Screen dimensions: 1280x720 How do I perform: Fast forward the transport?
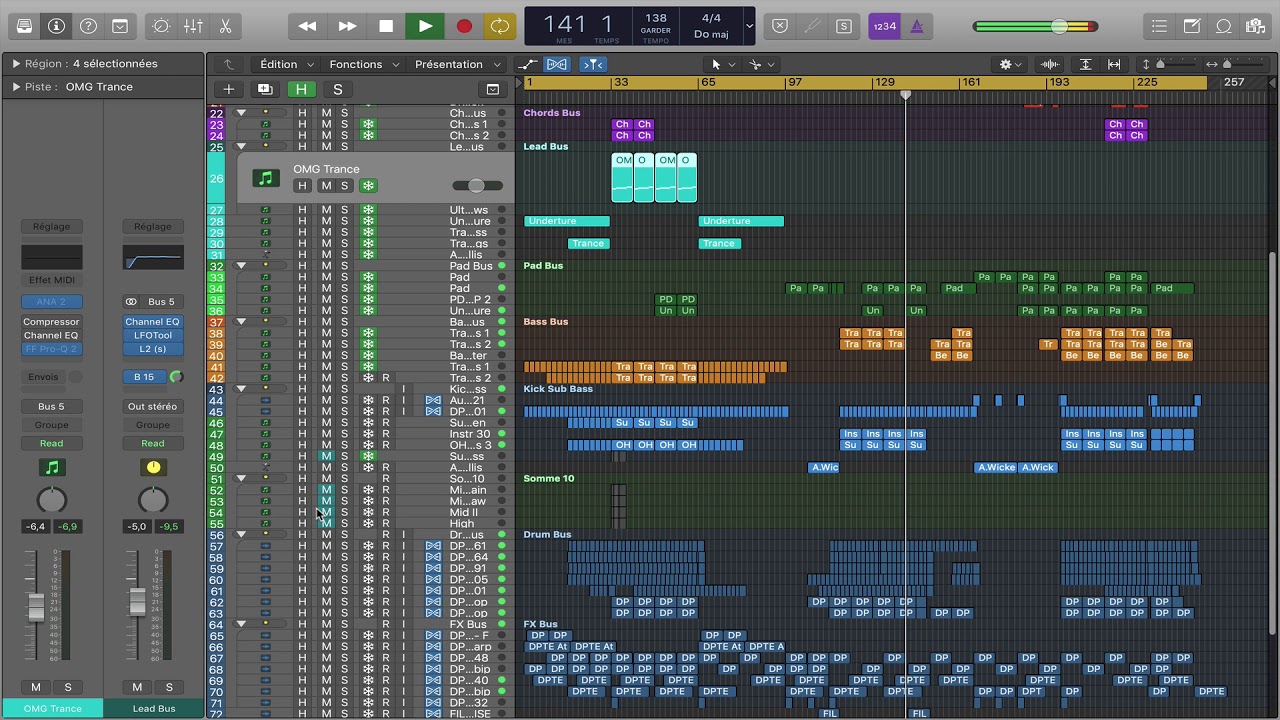coord(347,26)
